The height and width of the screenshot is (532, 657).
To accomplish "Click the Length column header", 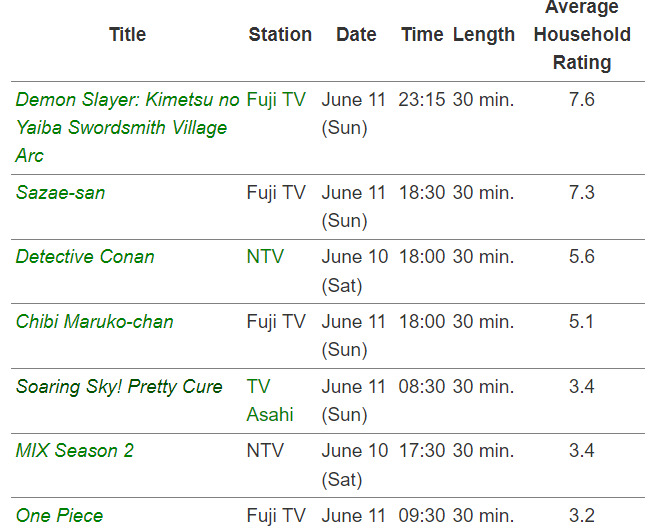I will click(x=484, y=34).
